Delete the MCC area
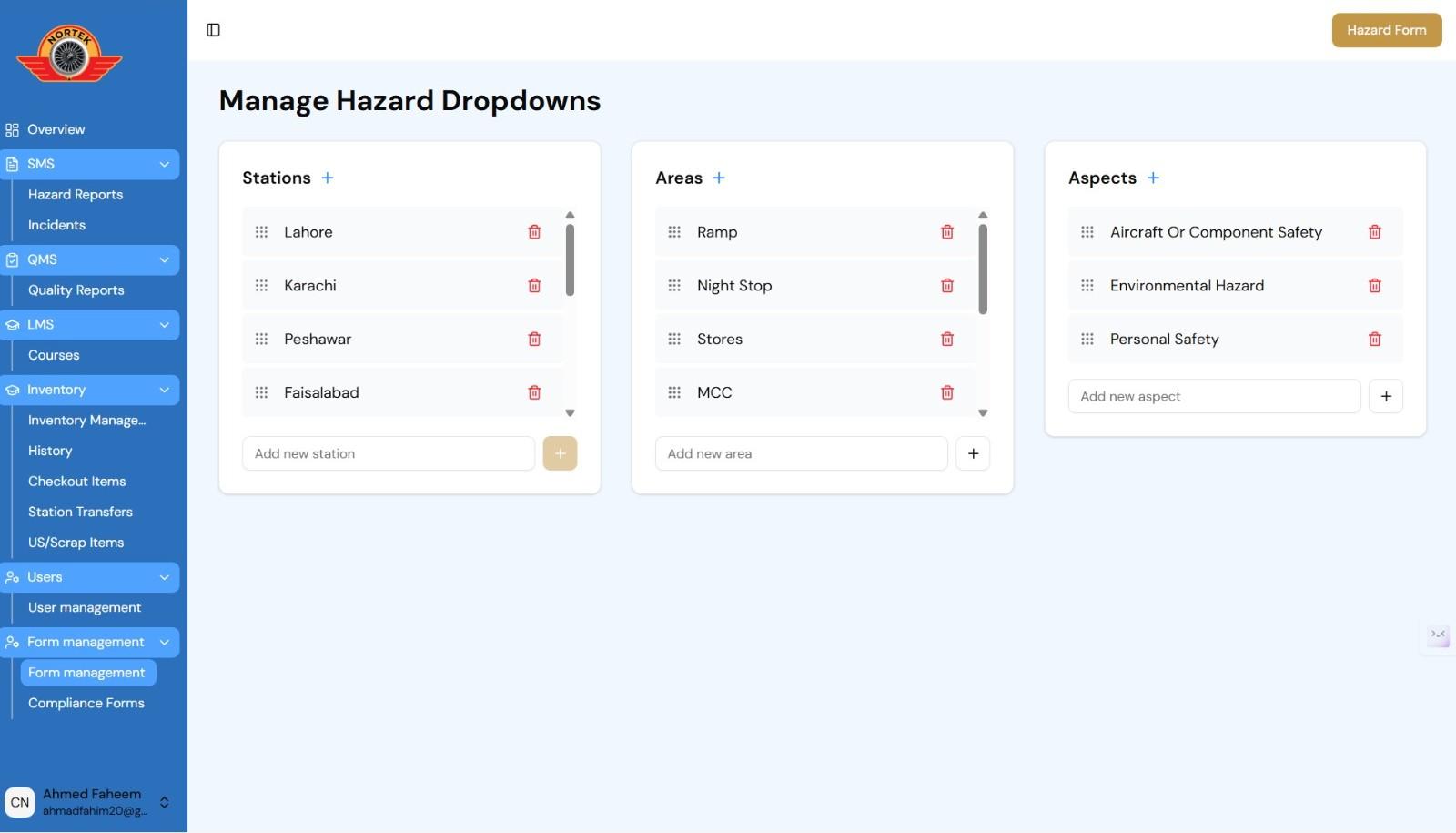1456x833 pixels. pyautogui.click(x=947, y=392)
